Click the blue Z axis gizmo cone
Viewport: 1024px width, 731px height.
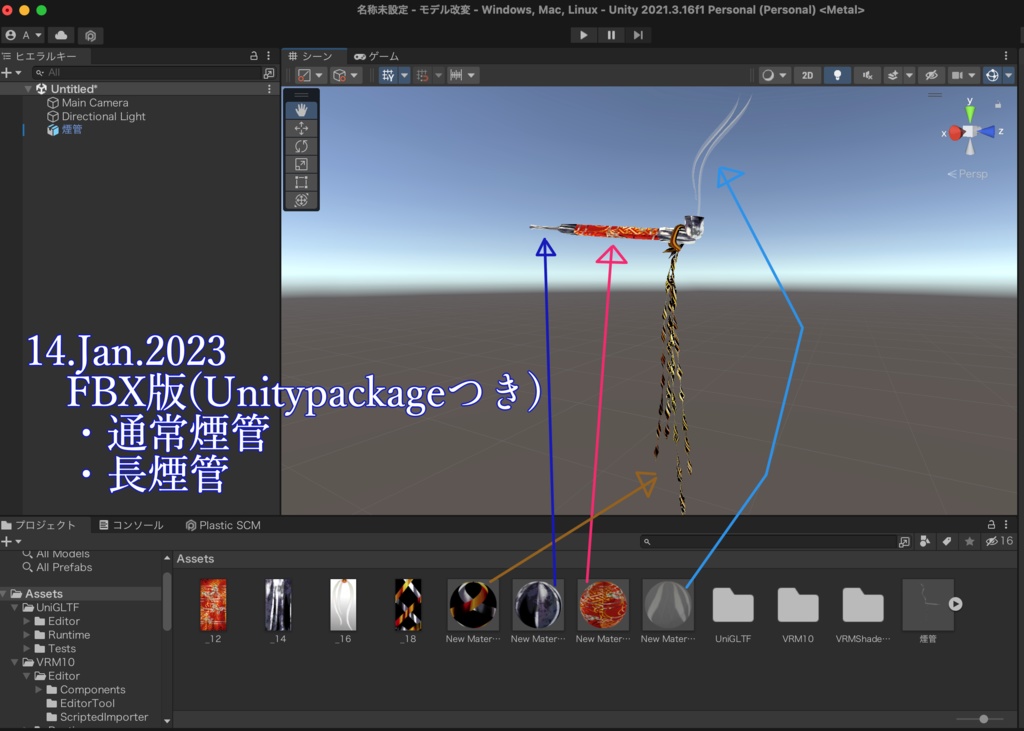[987, 132]
